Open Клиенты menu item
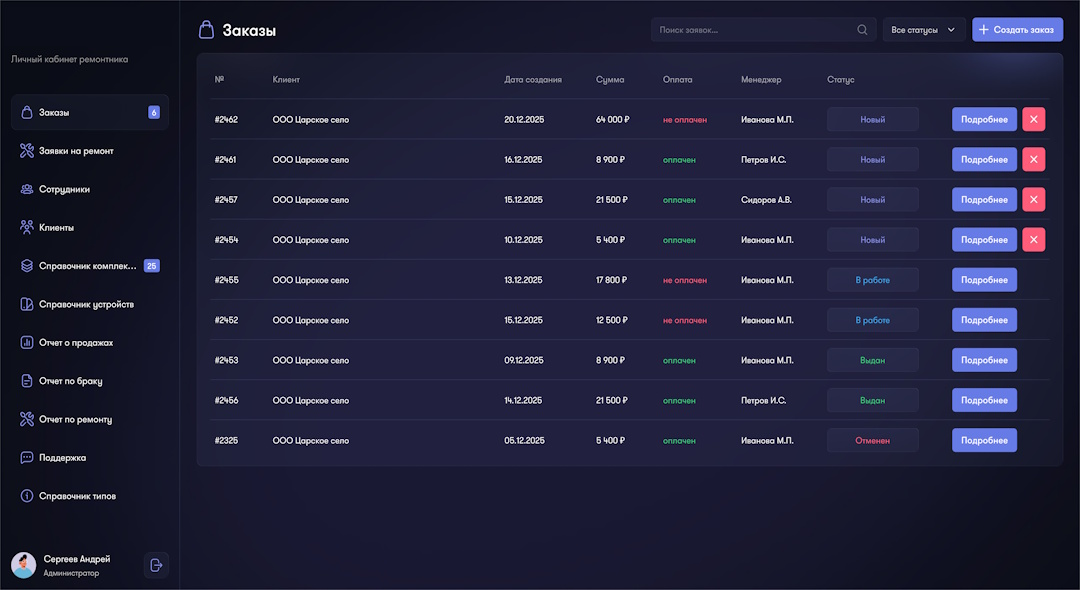 90,227
